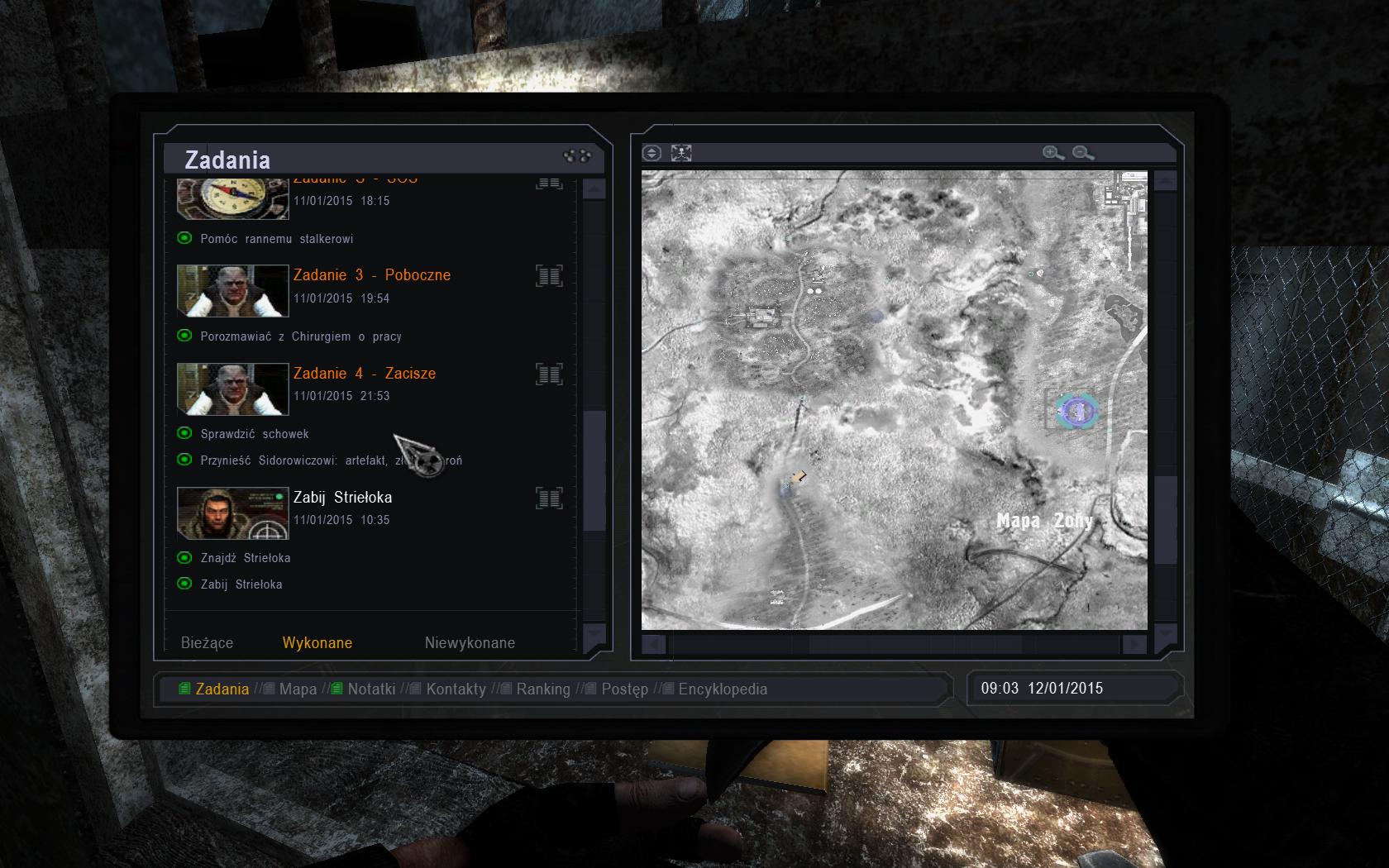Click the task list scrollbar thumb
The height and width of the screenshot is (868, 1389).
coord(594,470)
